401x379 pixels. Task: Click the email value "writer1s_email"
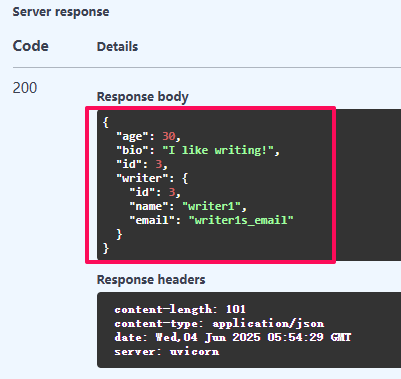241,220
